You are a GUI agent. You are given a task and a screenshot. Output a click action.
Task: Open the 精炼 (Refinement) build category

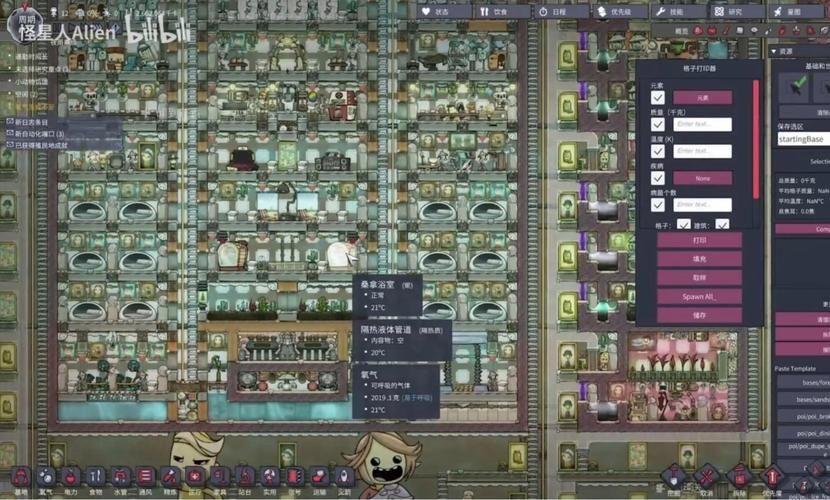[170, 478]
